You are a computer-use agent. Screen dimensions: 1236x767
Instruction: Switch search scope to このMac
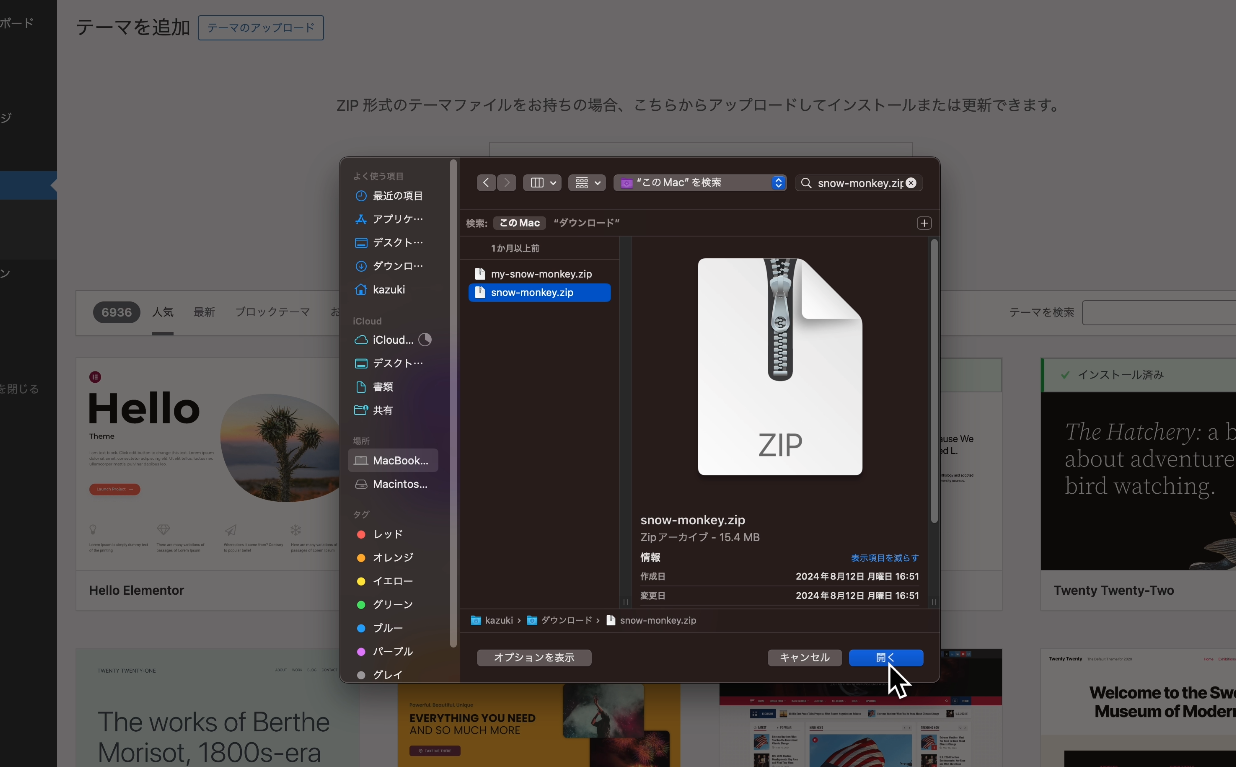(519, 222)
